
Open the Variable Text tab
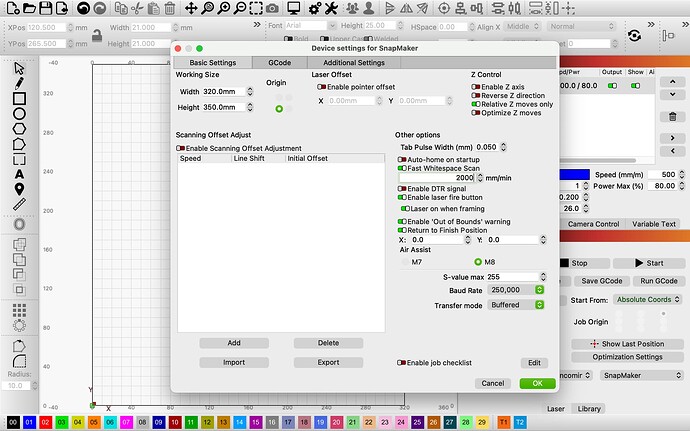654,224
